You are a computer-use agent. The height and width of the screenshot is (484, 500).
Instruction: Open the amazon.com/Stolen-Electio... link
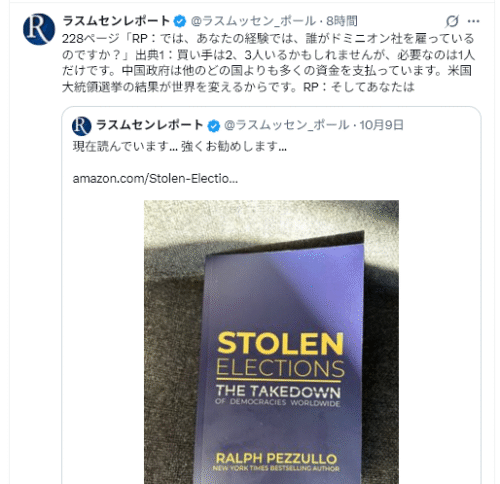pos(155,179)
